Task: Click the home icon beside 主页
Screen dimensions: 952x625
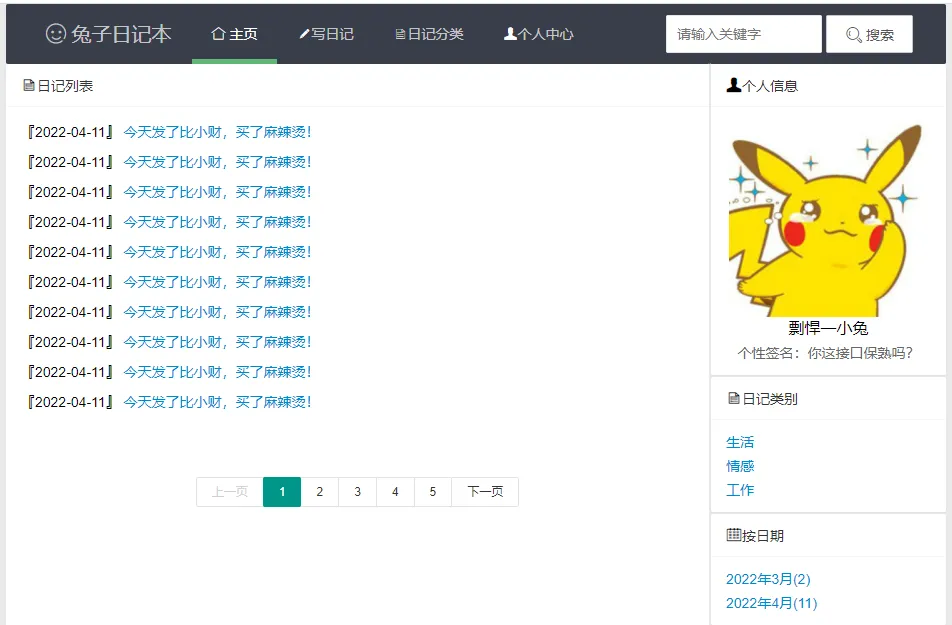Action: tap(218, 34)
